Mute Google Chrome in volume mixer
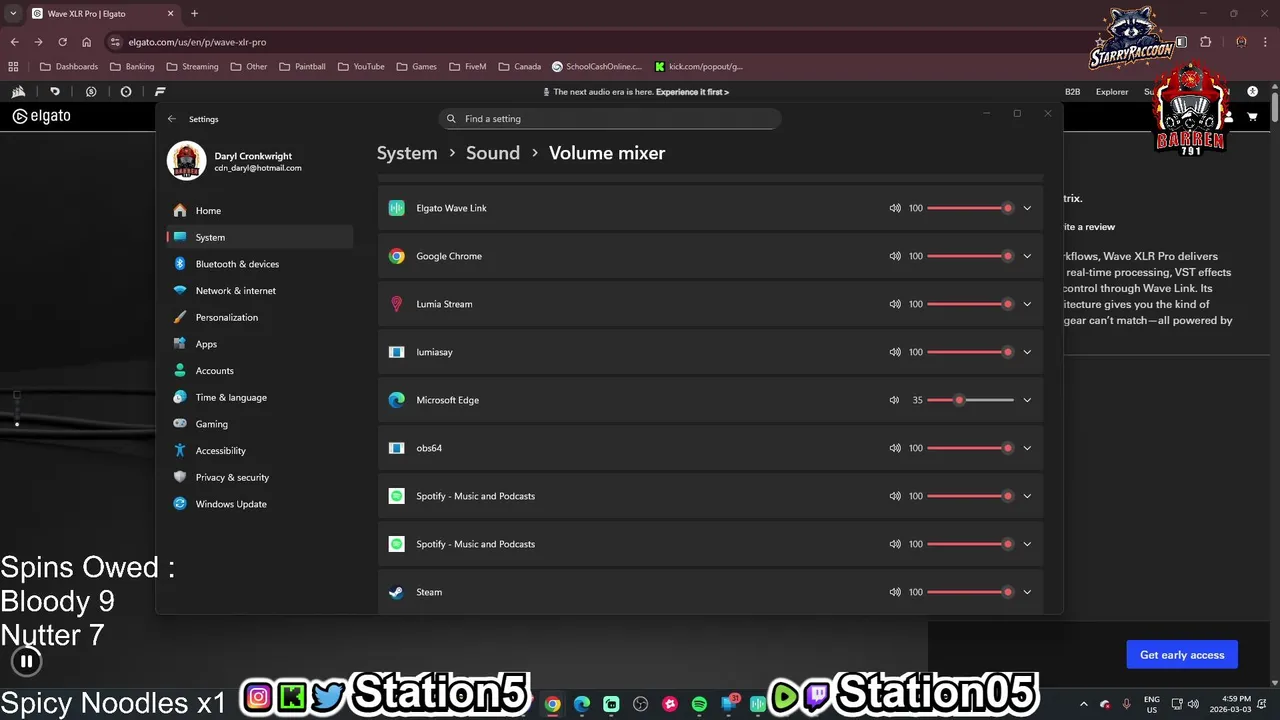The width and height of the screenshot is (1280, 720). [895, 256]
